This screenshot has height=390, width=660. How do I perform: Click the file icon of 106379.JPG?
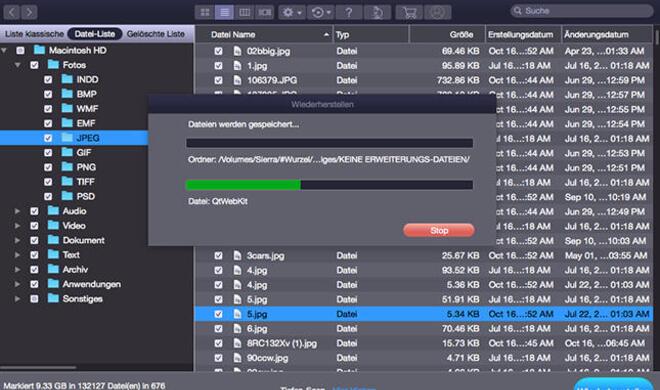[x=237, y=80]
